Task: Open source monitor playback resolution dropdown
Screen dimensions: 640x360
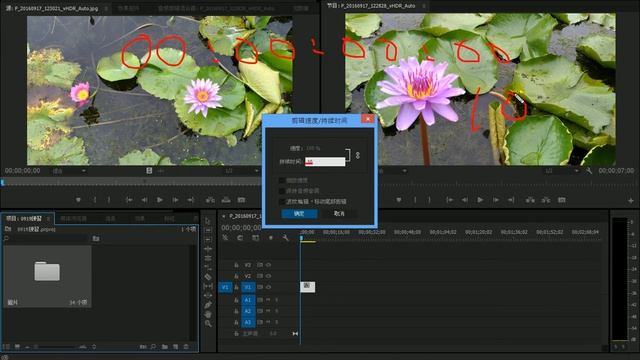Action: (242, 171)
